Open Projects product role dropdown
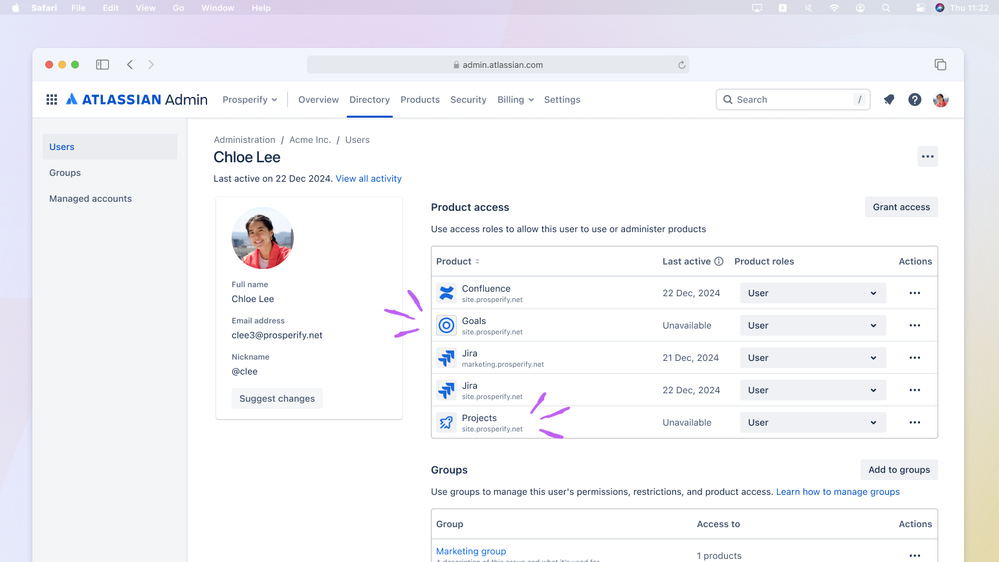Image resolution: width=999 pixels, height=562 pixels. pos(812,422)
